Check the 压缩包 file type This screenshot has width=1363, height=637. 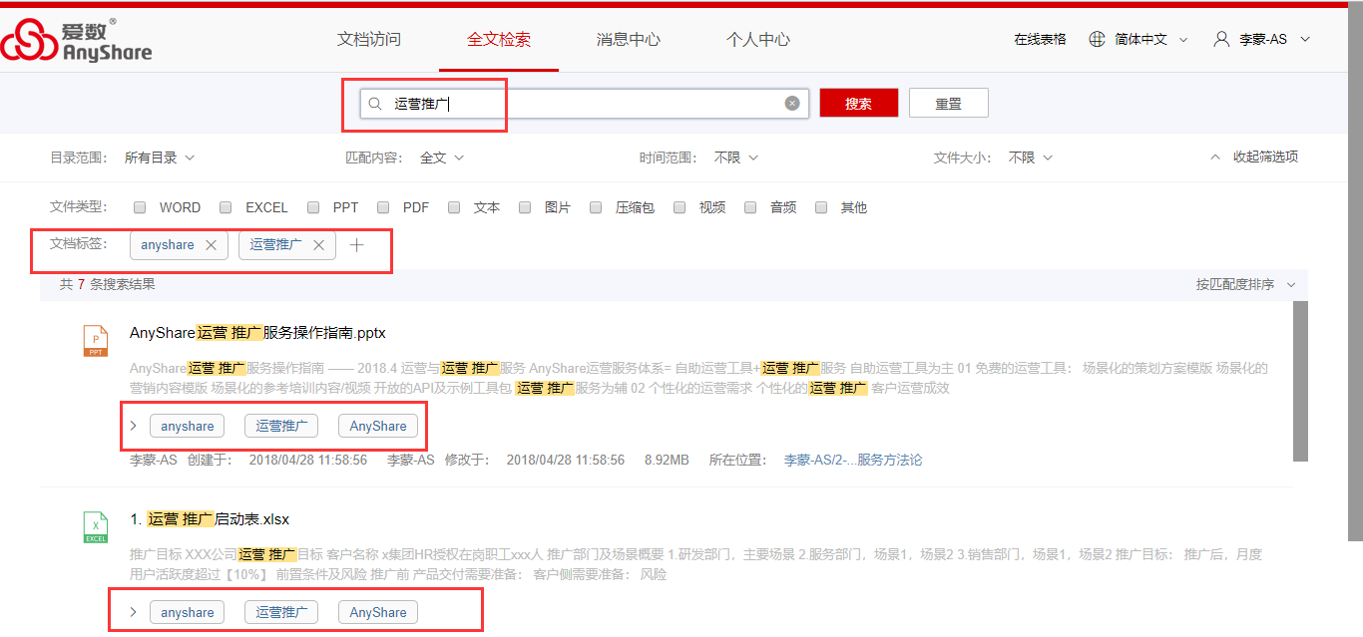click(x=596, y=208)
